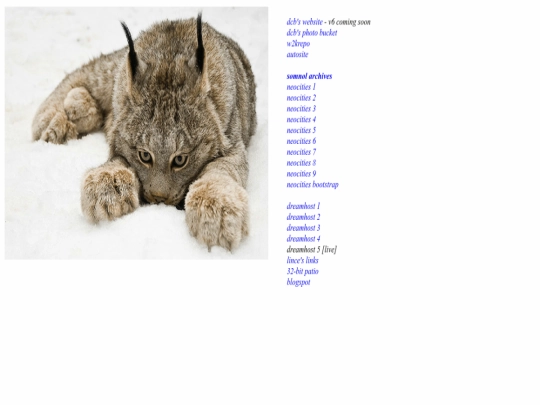Viewport: 540px width, 405px height.
Task: Click the somnol archives heading link
Action: [x=309, y=76]
